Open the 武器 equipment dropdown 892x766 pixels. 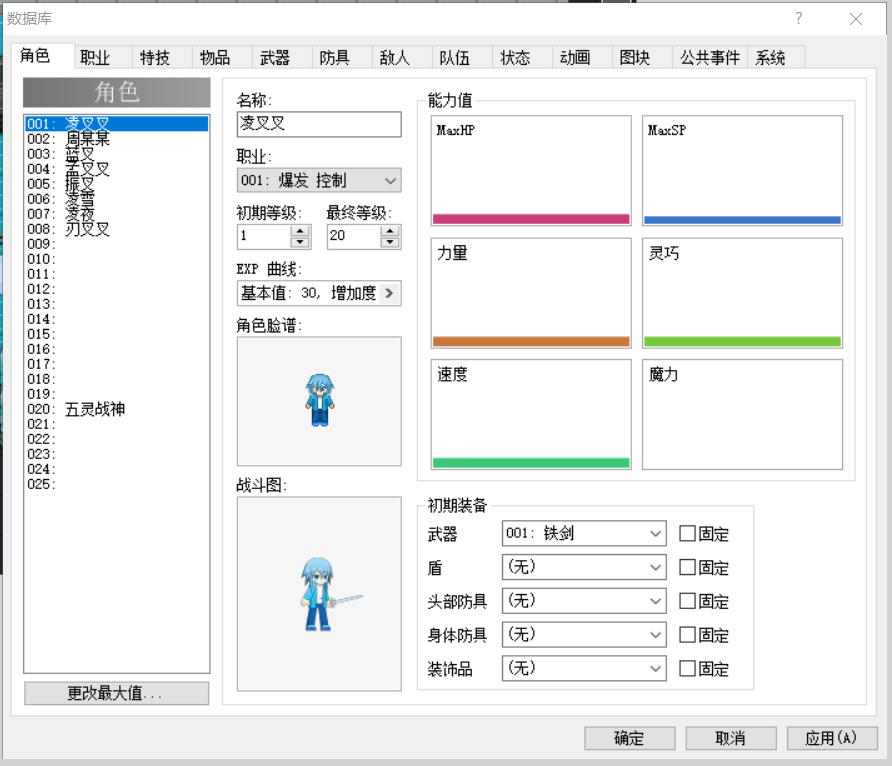point(584,533)
